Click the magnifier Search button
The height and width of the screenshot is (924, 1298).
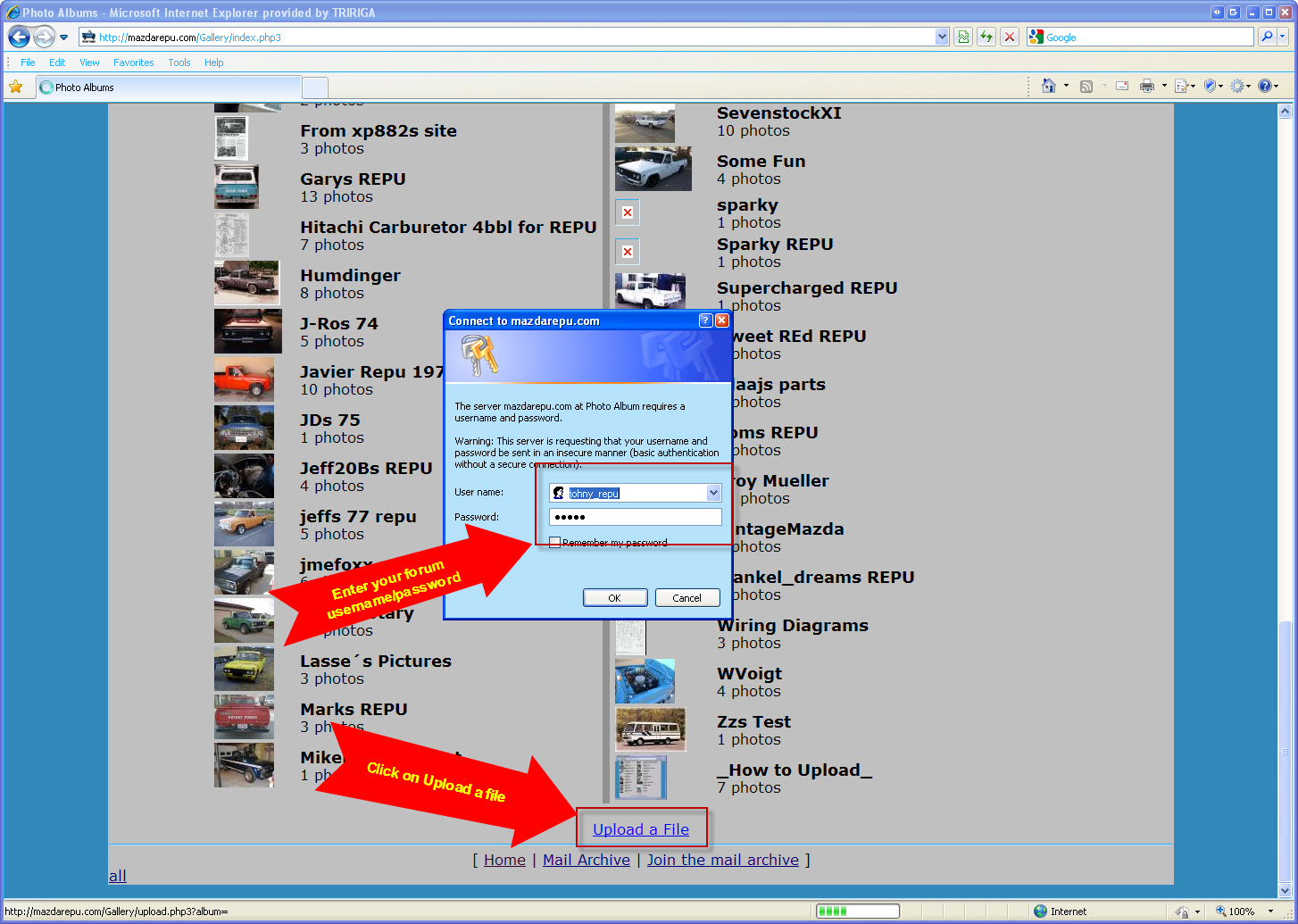pyautogui.click(x=1266, y=37)
